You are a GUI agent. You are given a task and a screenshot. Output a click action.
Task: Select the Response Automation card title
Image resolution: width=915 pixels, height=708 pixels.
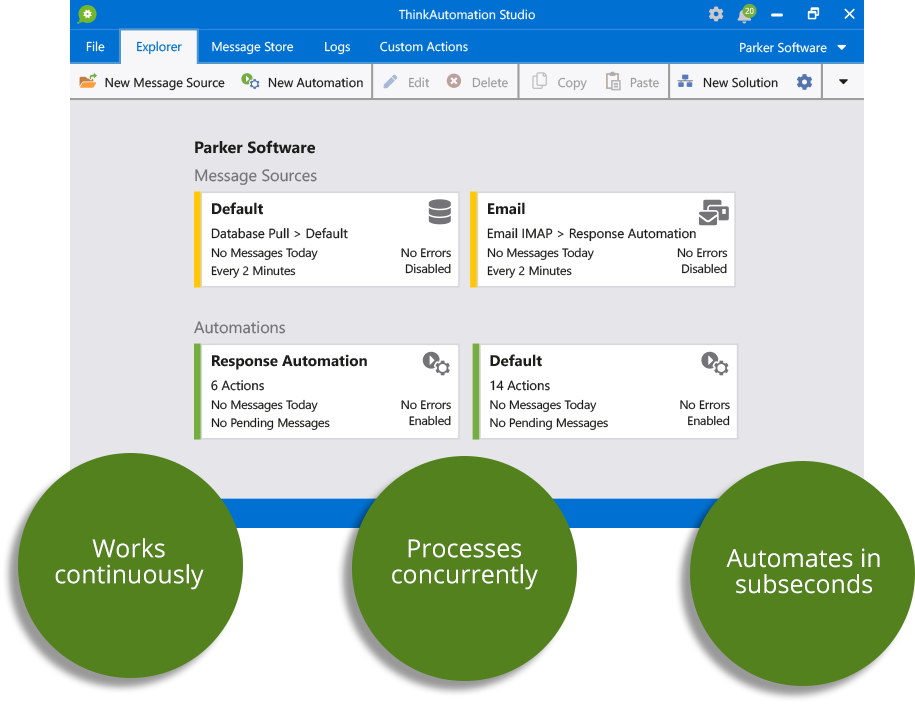pos(289,361)
